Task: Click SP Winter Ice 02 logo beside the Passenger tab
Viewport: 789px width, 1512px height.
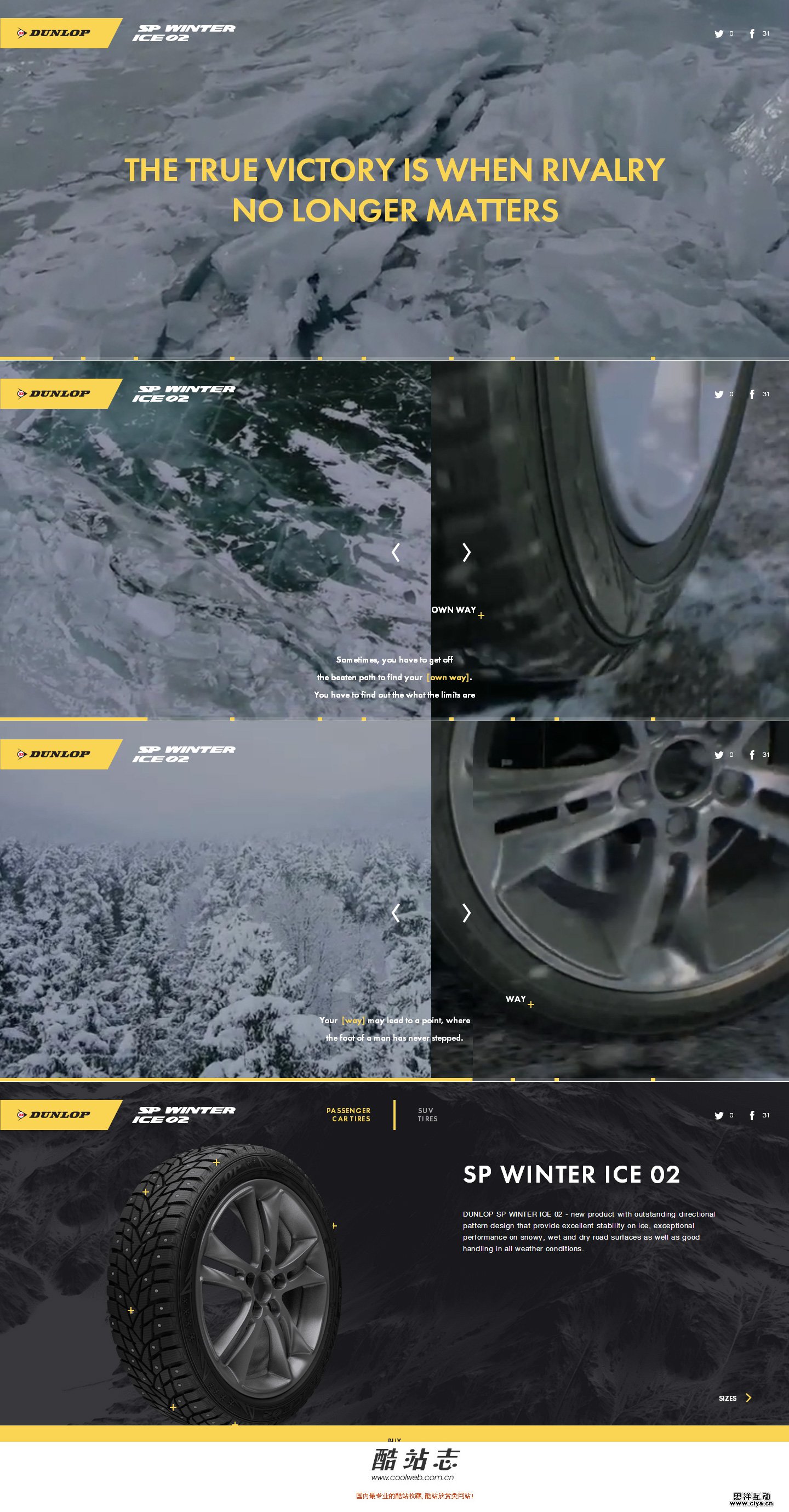Action: point(184,1115)
